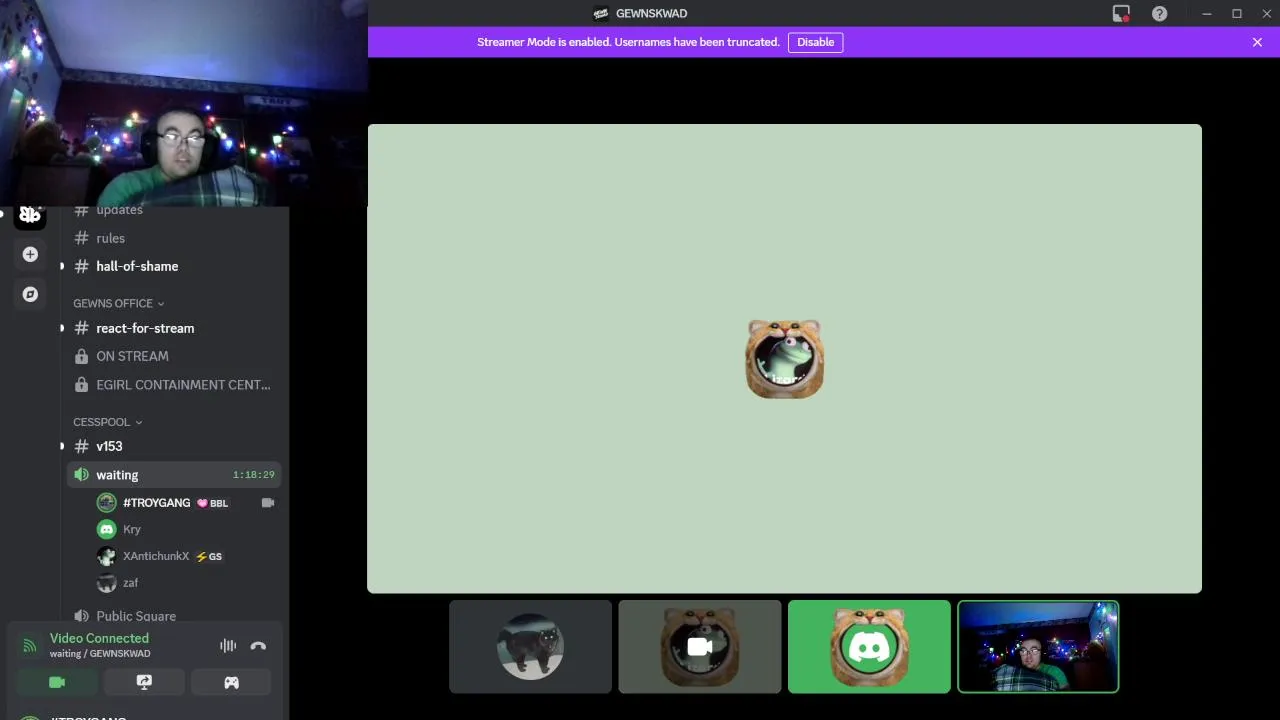Image resolution: width=1280 pixels, height=720 pixels.
Task: Click the GS badge next to XAntichunkX
Action: [209, 557]
